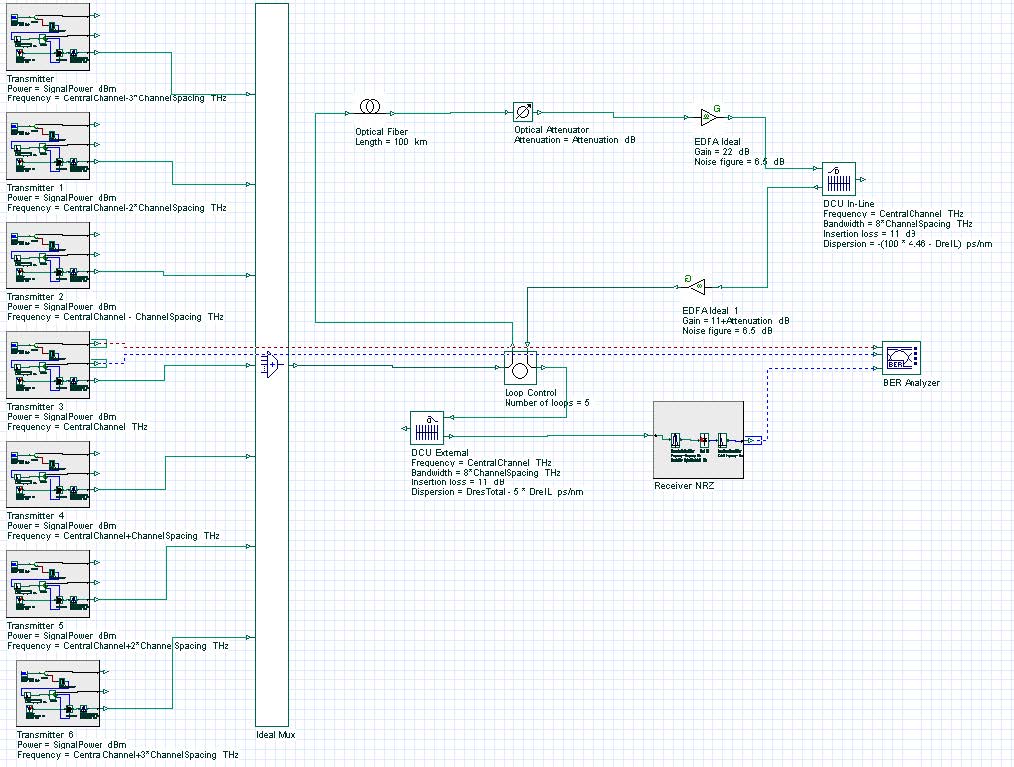Select the Ideal Mux component

click(x=271, y=365)
